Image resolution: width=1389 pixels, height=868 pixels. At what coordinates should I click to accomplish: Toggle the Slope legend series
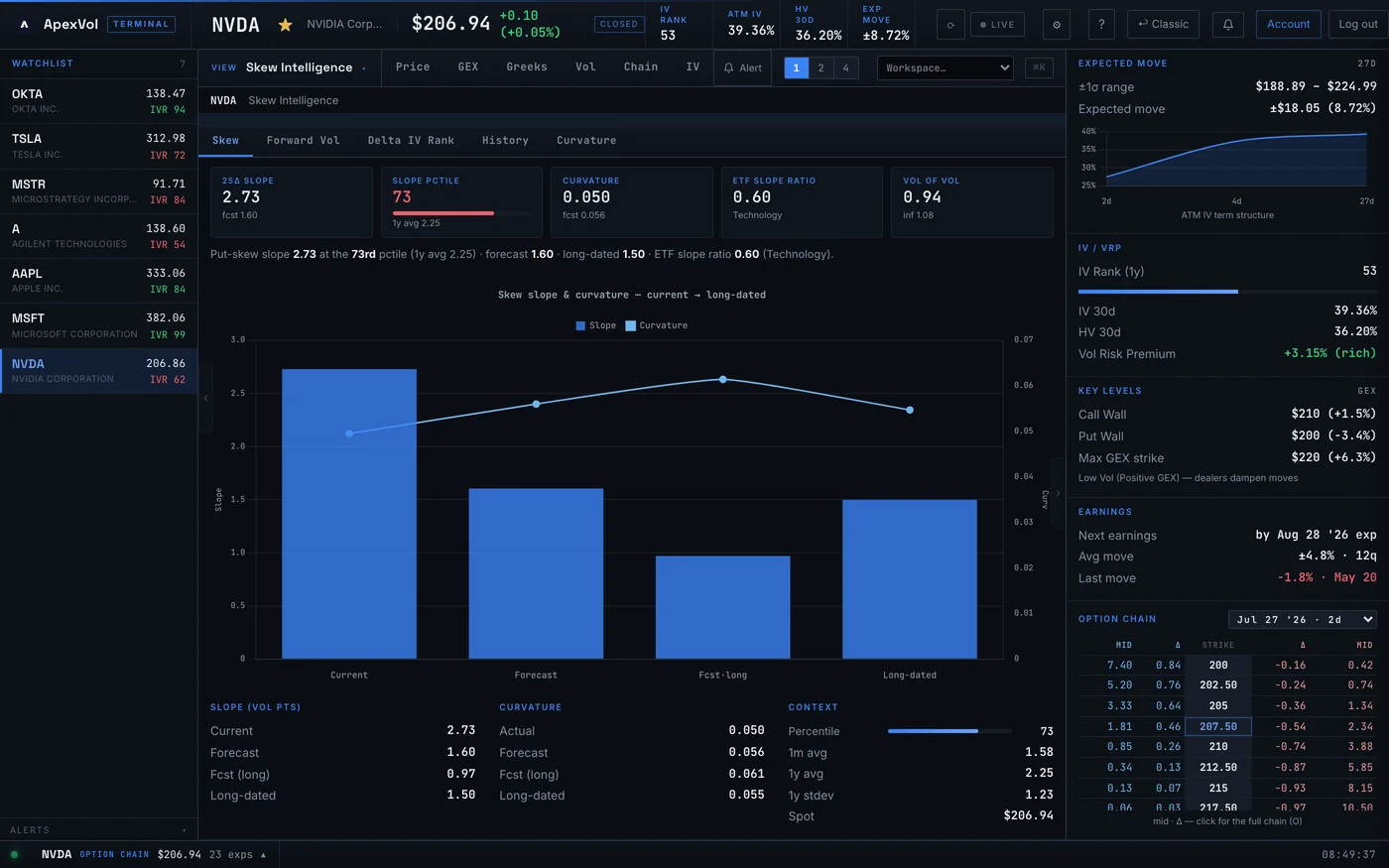[595, 325]
